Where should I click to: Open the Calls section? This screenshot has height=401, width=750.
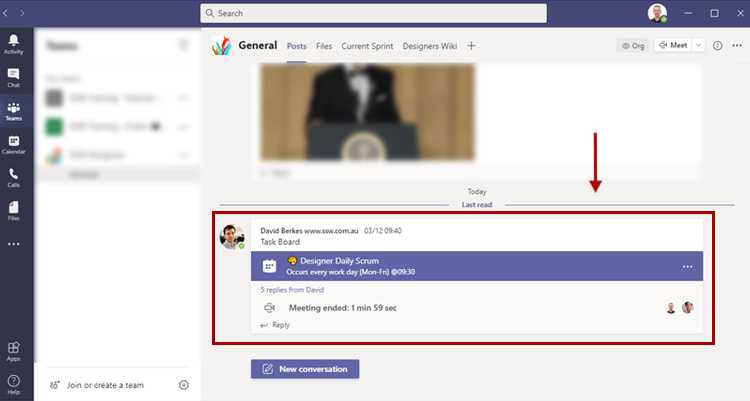[14, 177]
